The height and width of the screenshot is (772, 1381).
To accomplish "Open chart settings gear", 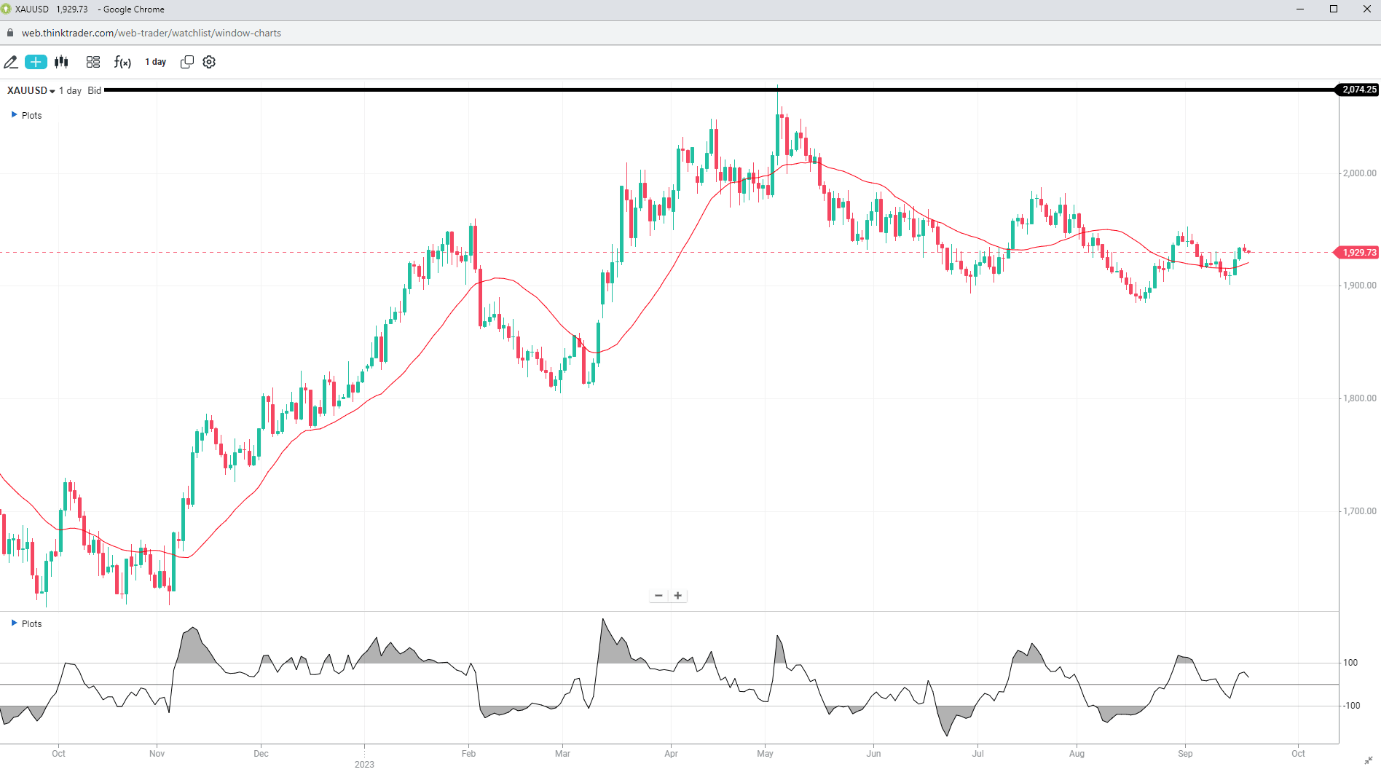I will coord(209,62).
